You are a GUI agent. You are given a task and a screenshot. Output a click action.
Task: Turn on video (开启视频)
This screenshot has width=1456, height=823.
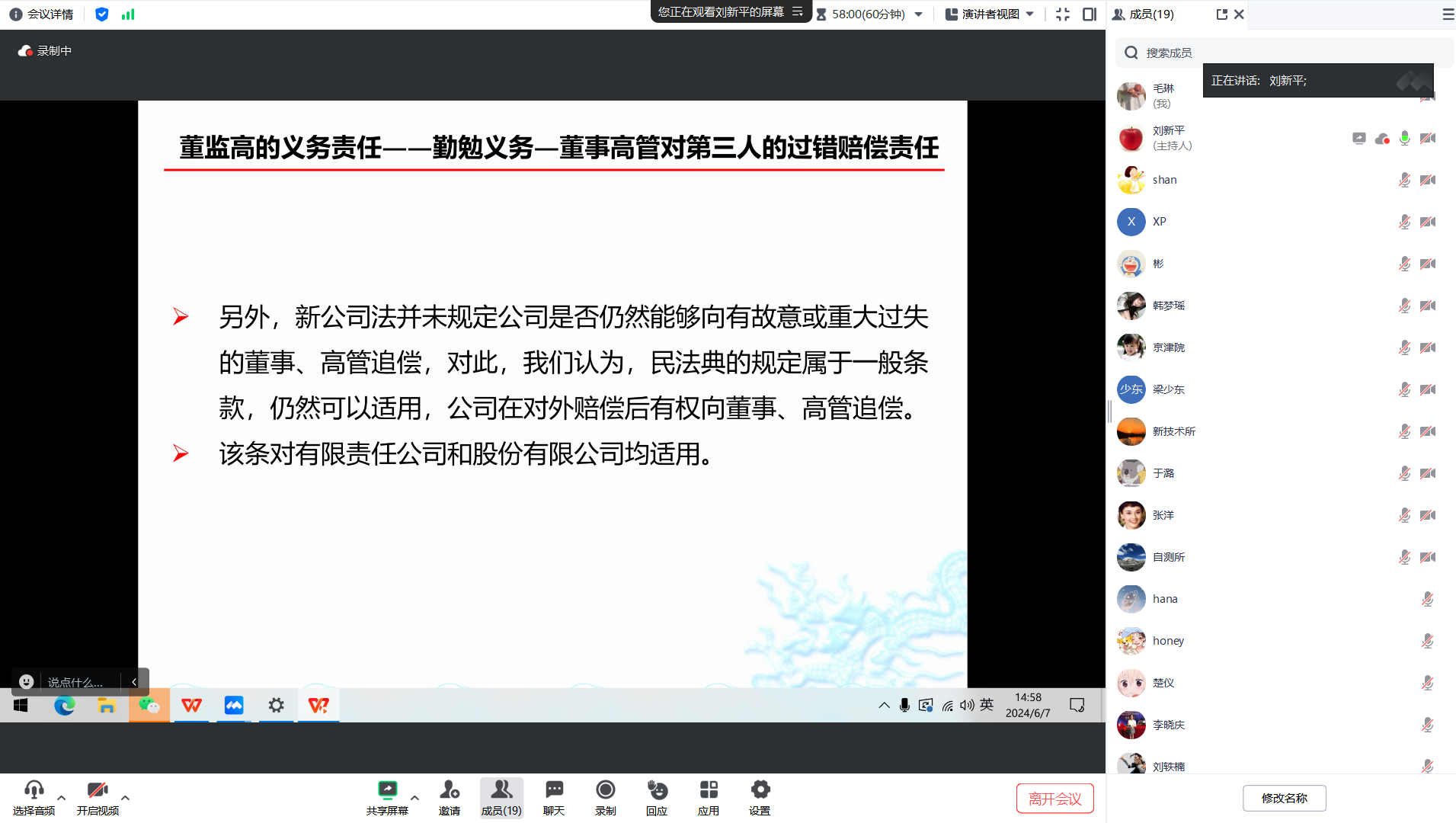[x=98, y=790]
